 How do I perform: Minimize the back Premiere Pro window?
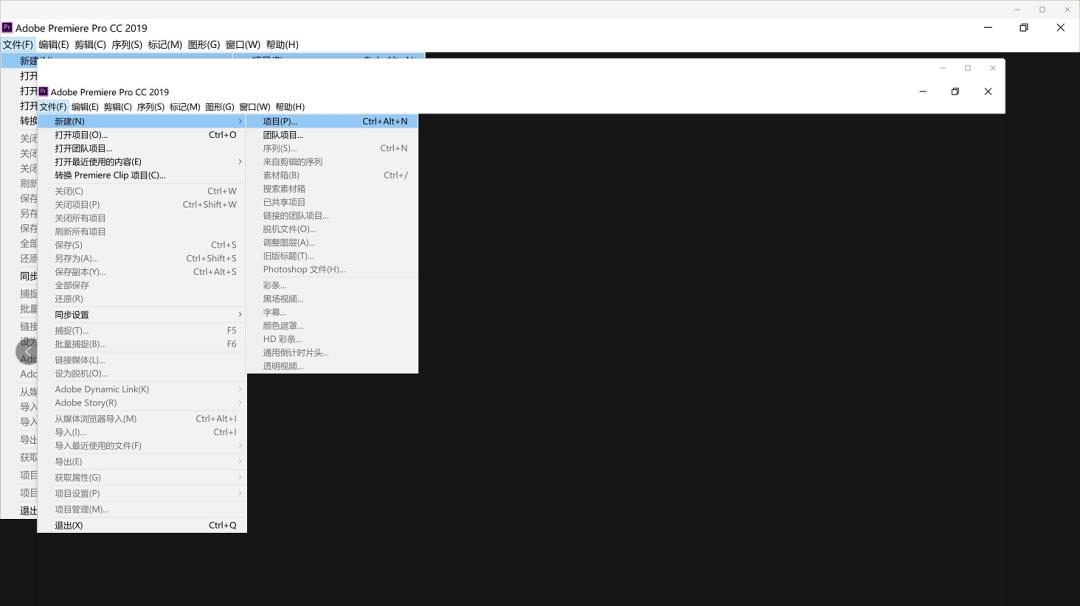(x=988, y=28)
